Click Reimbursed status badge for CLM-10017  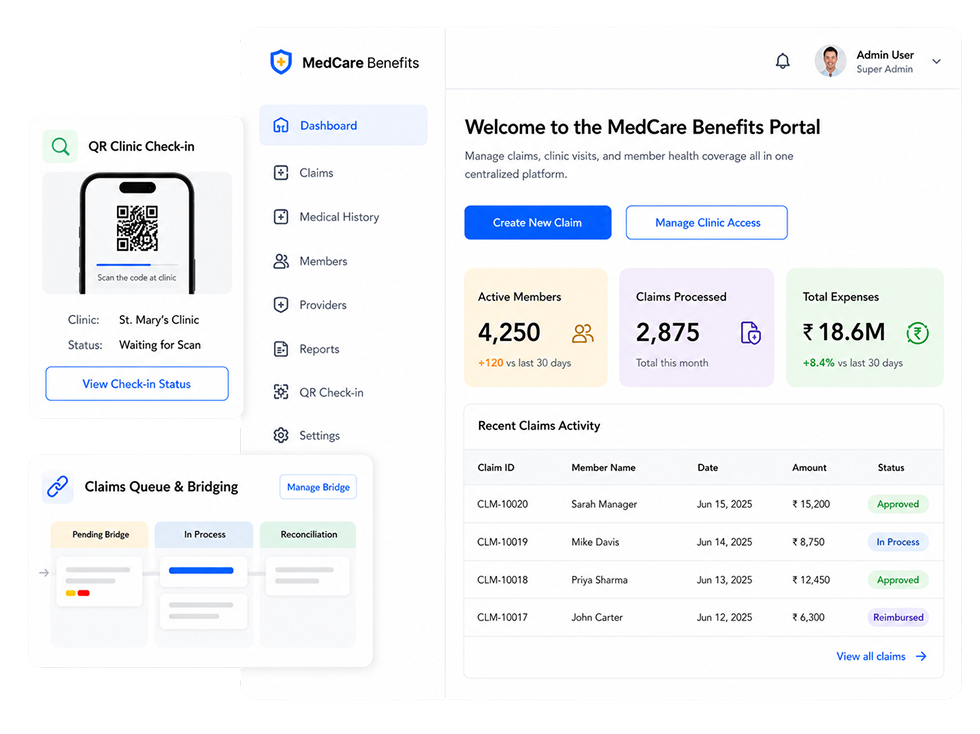tap(898, 617)
